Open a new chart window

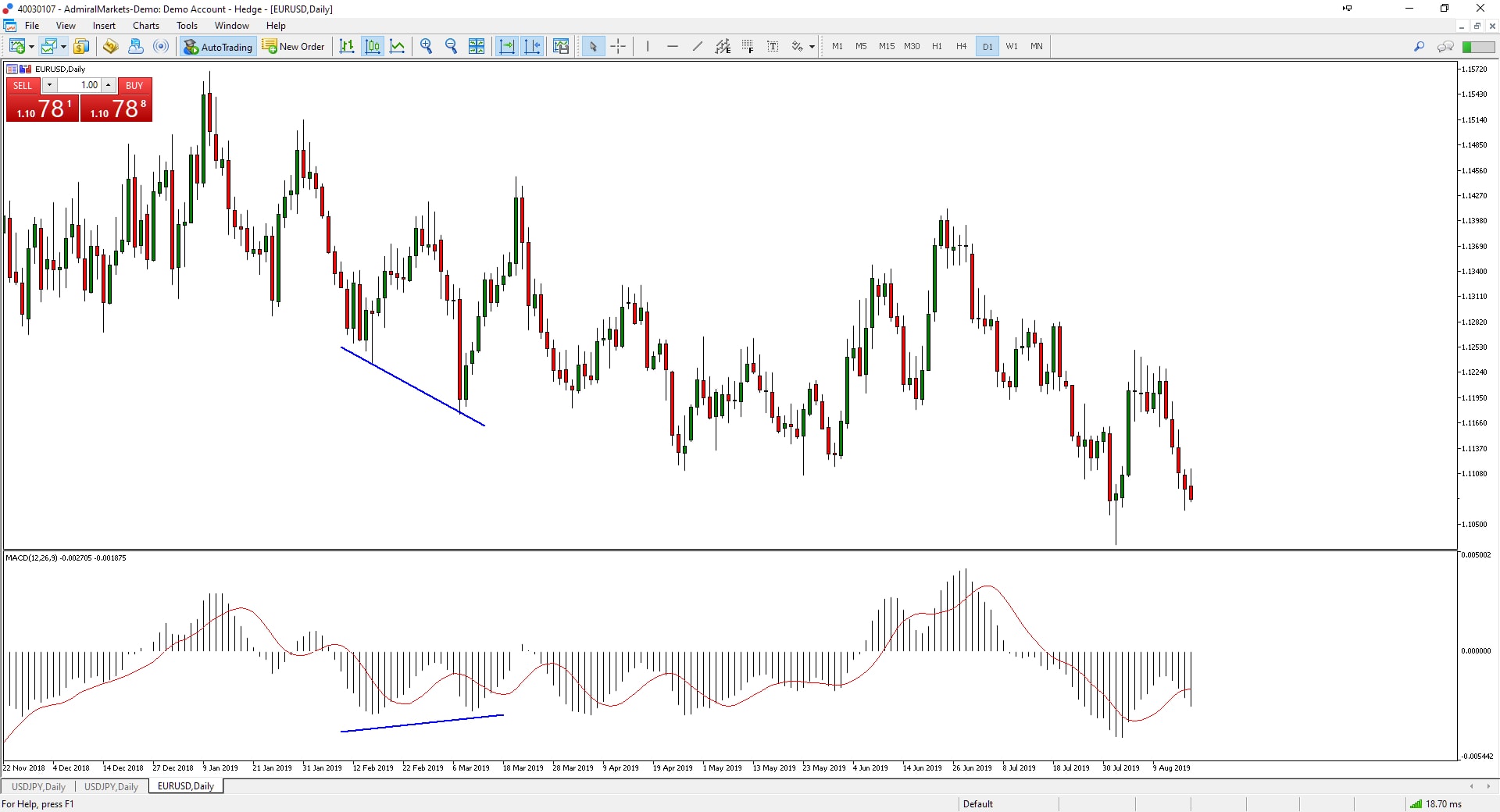(16, 46)
